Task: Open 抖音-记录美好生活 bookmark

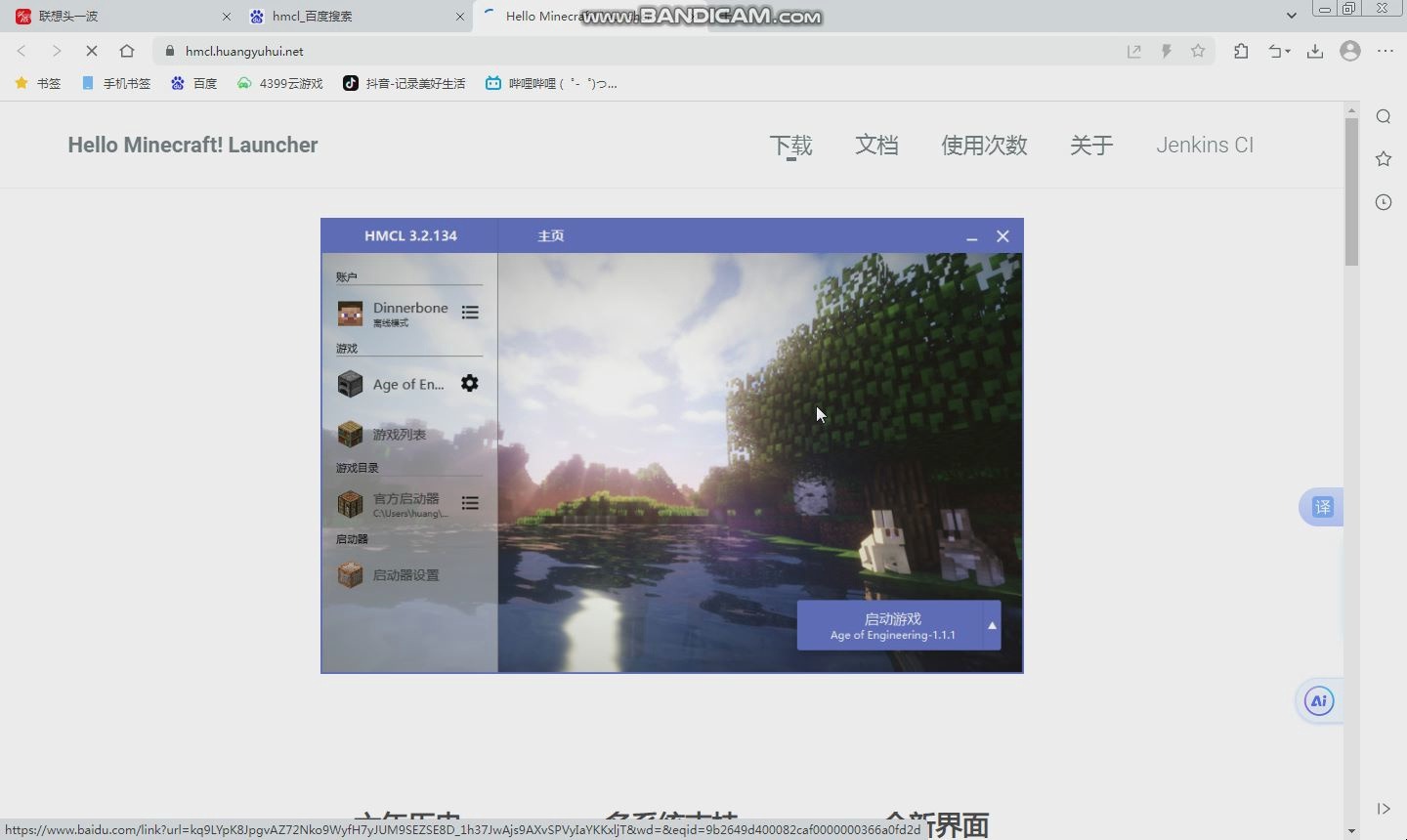Action: 404,84
